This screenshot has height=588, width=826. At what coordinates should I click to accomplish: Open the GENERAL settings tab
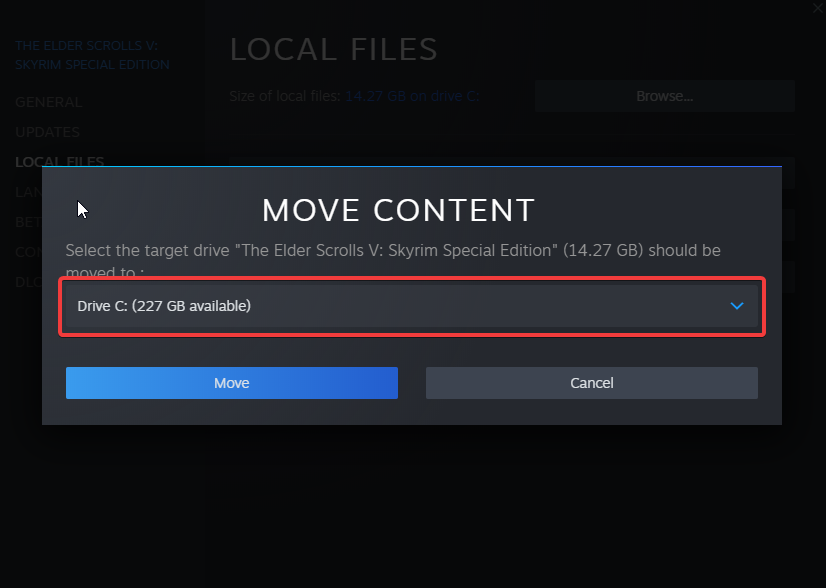pos(48,102)
